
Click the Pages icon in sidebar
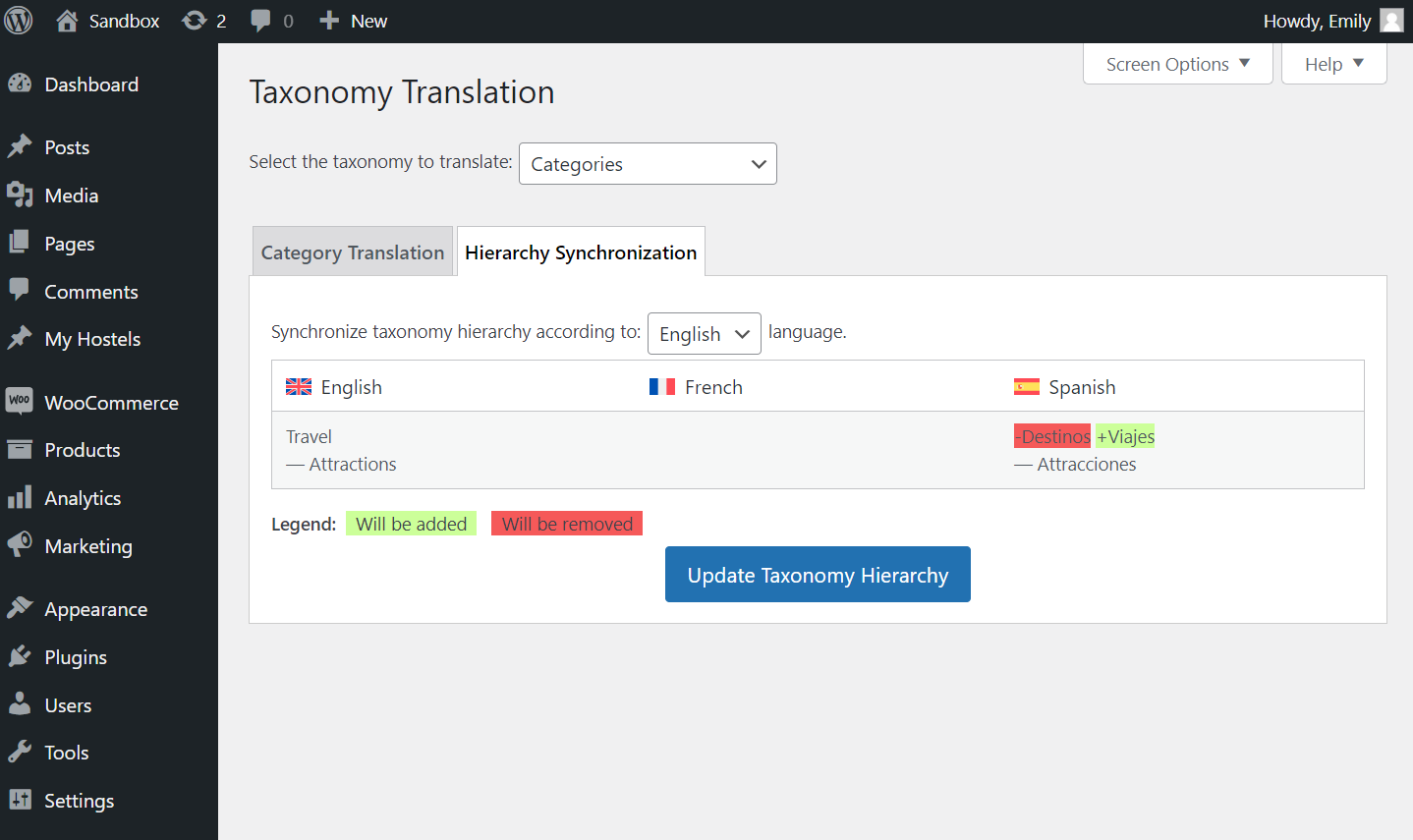(20, 243)
